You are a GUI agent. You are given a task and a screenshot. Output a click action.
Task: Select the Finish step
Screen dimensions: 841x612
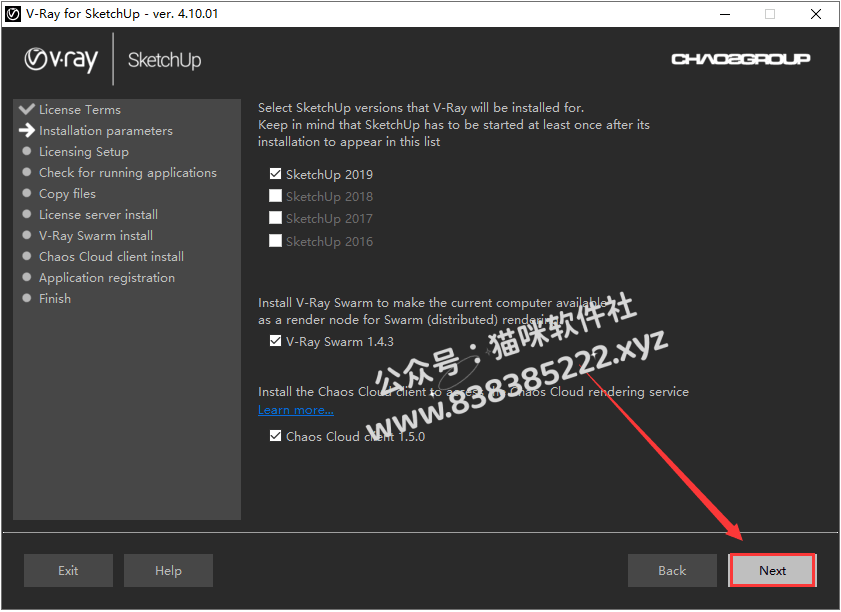pyautogui.click(x=55, y=299)
